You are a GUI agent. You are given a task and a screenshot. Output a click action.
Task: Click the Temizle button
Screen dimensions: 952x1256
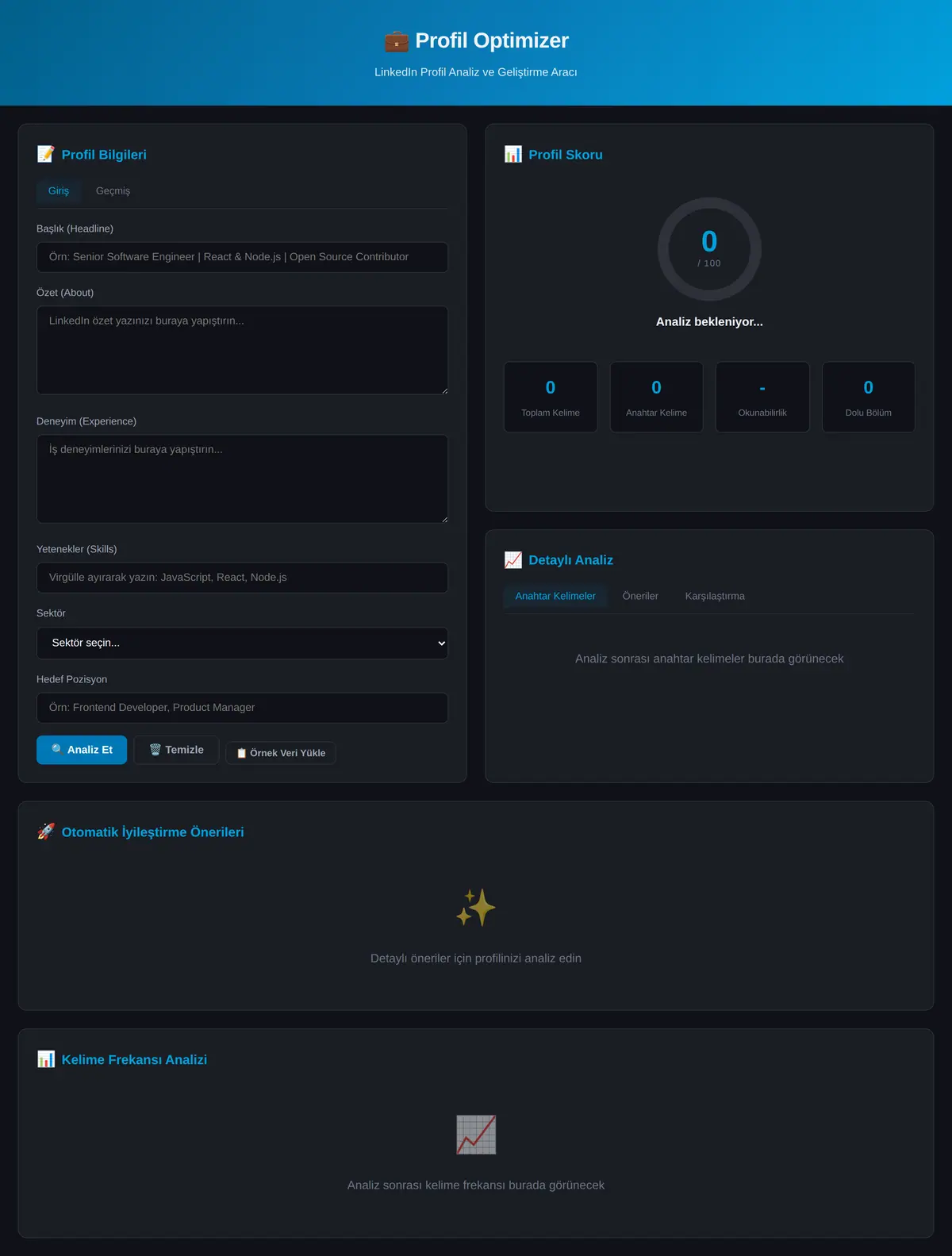point(176,750)
